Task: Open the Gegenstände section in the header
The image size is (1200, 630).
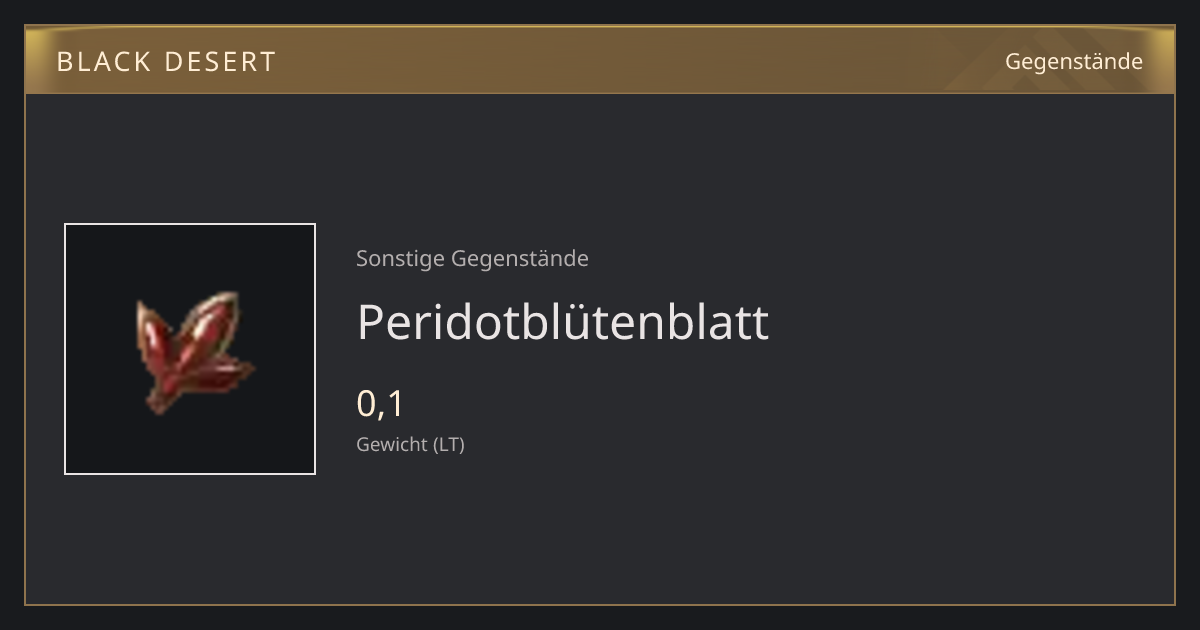Action: [x=1073, y=62]
